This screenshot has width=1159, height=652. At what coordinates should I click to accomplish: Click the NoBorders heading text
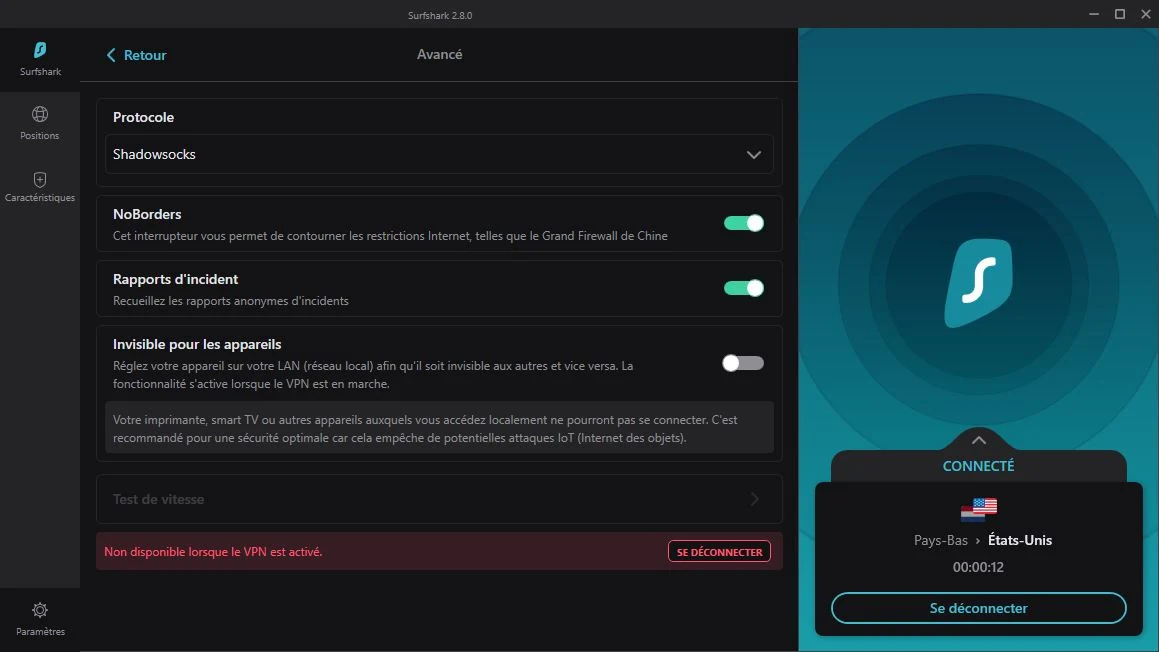(147, 214)
